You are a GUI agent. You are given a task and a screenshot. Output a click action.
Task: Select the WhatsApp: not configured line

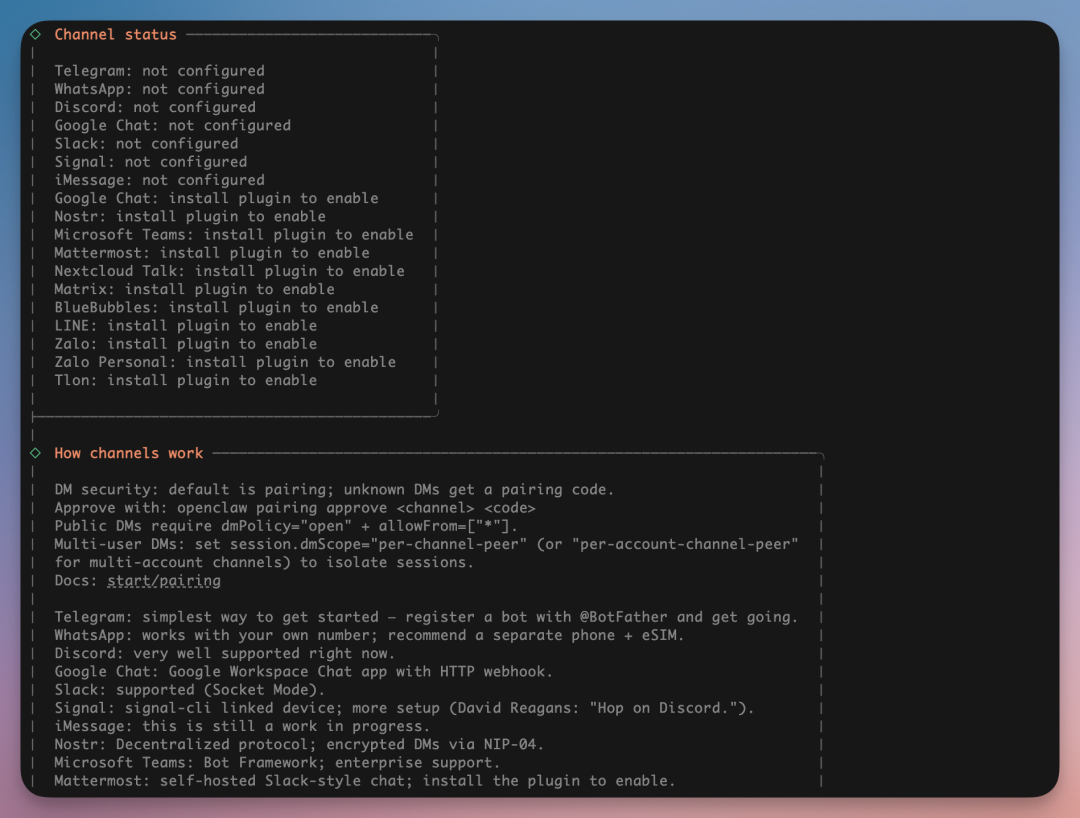(159, 89)
